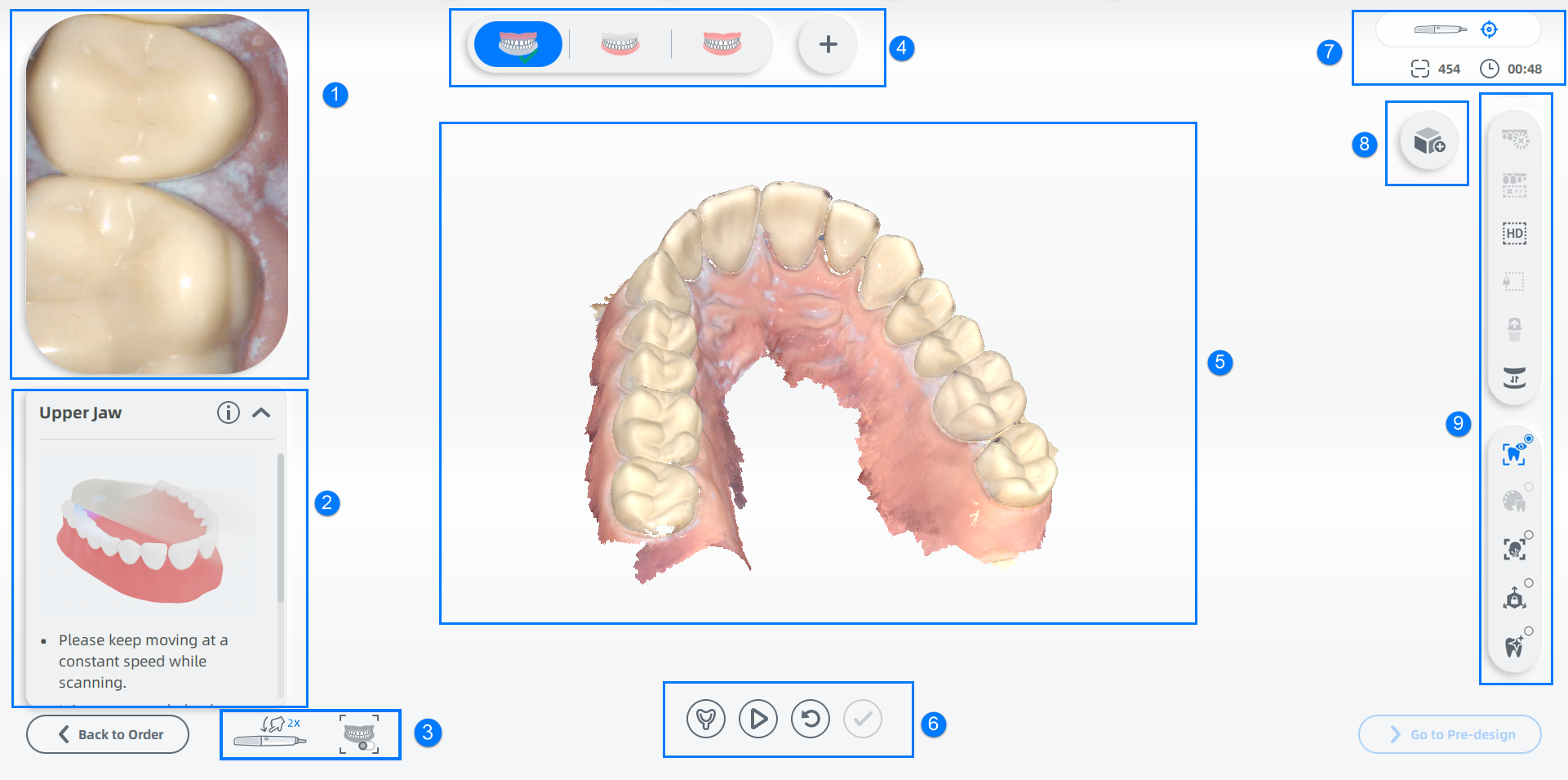Image resolution: width=1568 pixels, height=780 pixels.
Task: Select the tooth with sparkle radio option
Action: click(1514, 646)
